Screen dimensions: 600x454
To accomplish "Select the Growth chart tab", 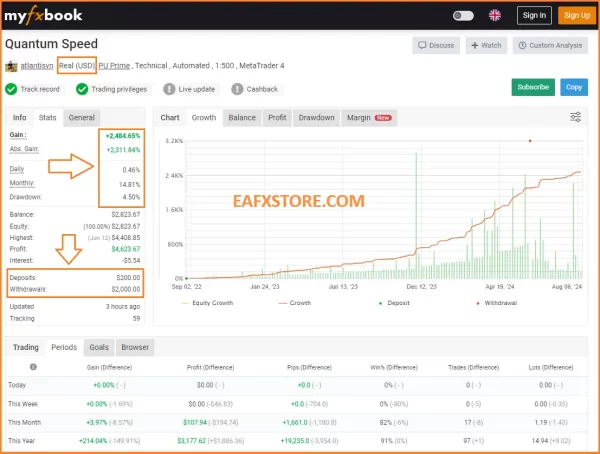I will [x=204, y=118].
